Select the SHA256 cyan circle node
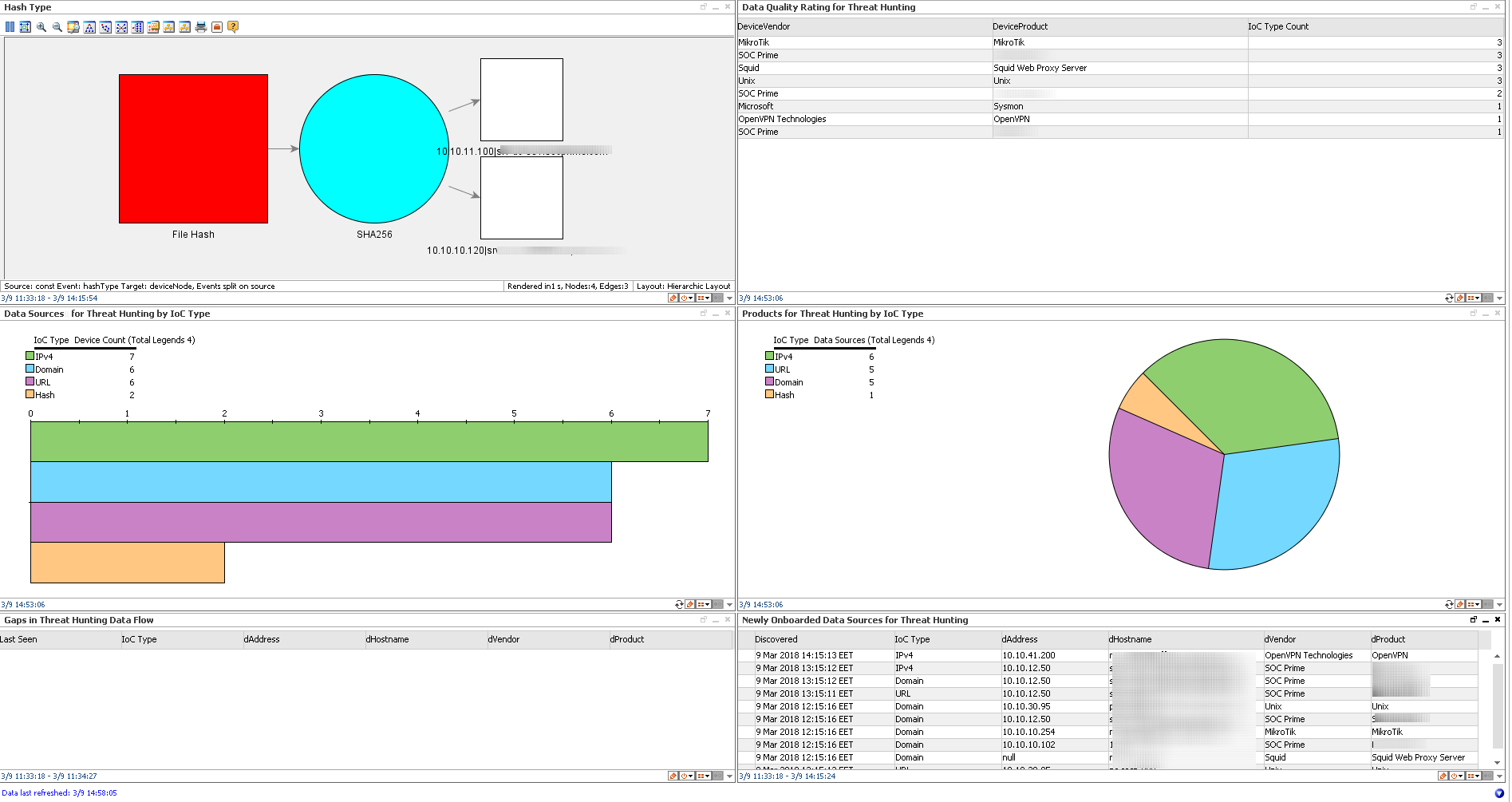 pyautogui.click(x=373, y=148)
